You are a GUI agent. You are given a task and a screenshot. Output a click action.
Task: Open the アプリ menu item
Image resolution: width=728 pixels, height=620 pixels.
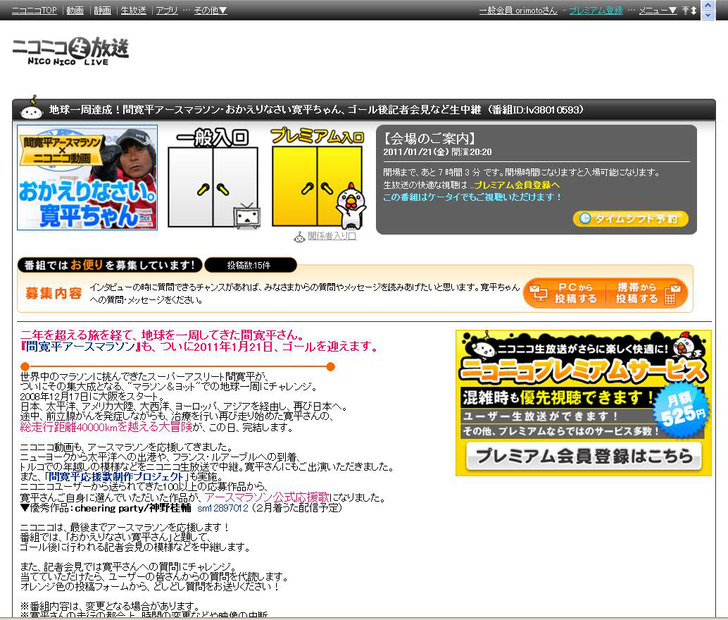(x=167, y=10)
